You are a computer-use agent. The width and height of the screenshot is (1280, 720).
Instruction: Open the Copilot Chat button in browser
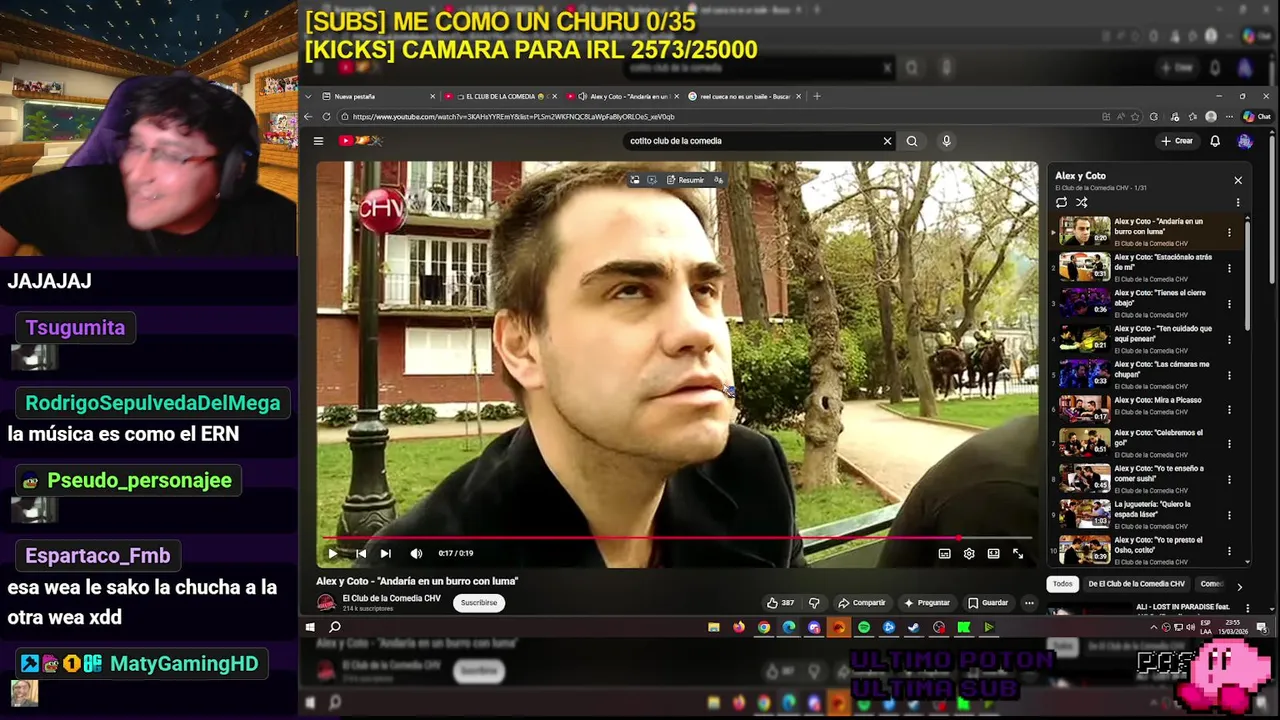point(1255,117)
